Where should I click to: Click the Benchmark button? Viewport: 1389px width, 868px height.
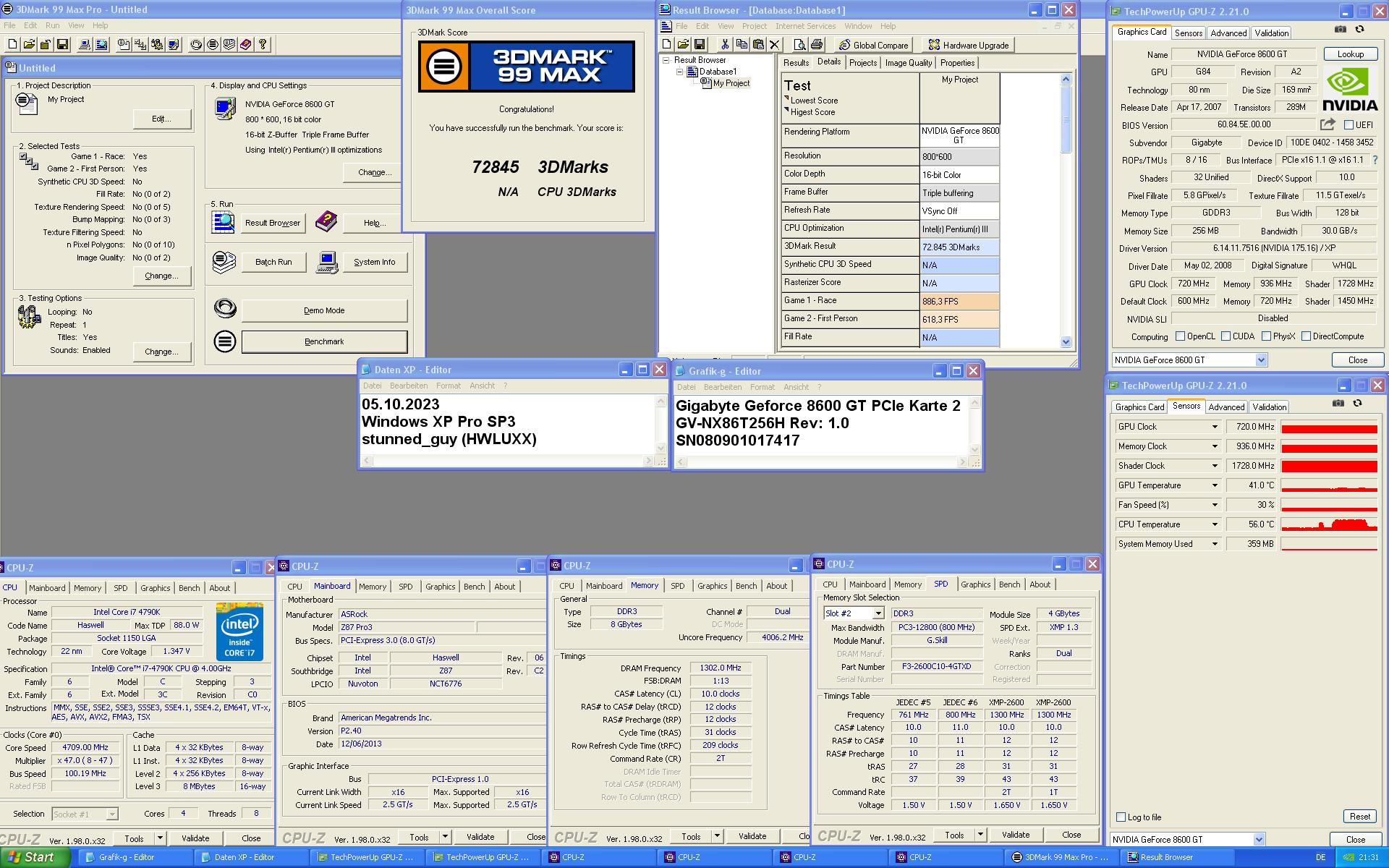click(324, 341)
